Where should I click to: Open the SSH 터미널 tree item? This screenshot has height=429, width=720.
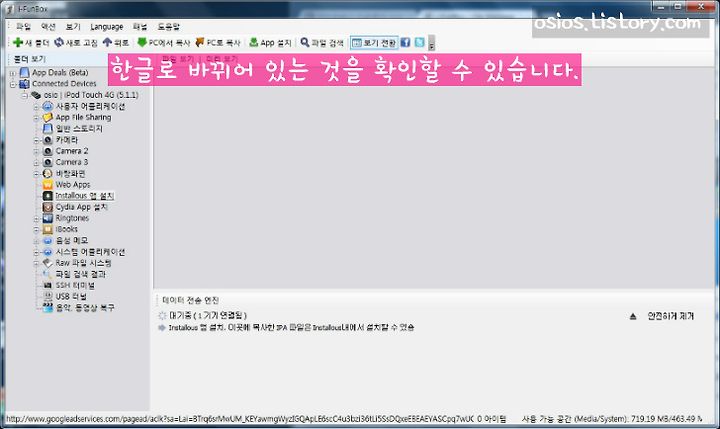pyautogui.click(x=75, y=285)
